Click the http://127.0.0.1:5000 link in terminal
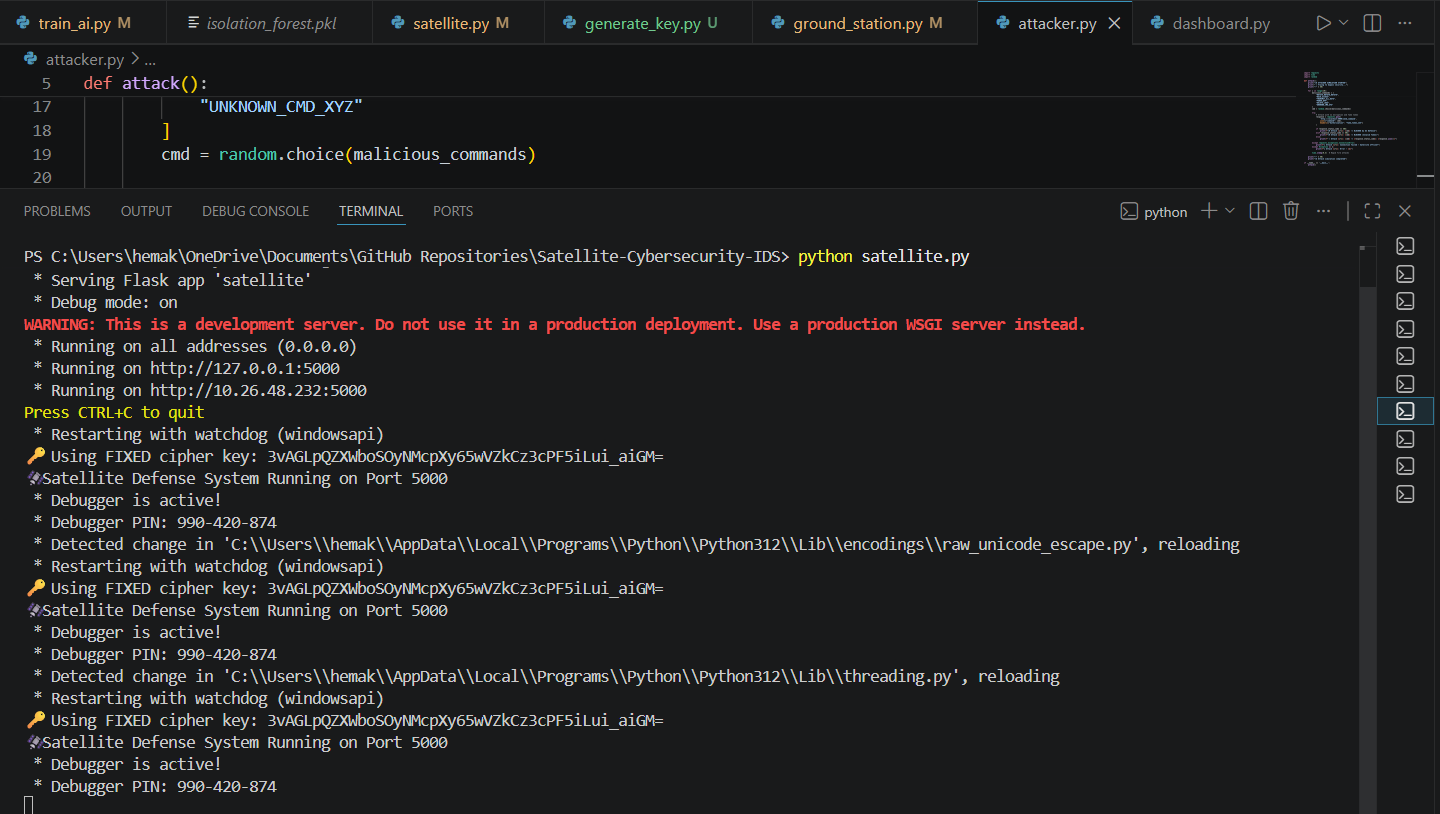The height and width of the screenshot is (814, 1440). click(245, 368)
